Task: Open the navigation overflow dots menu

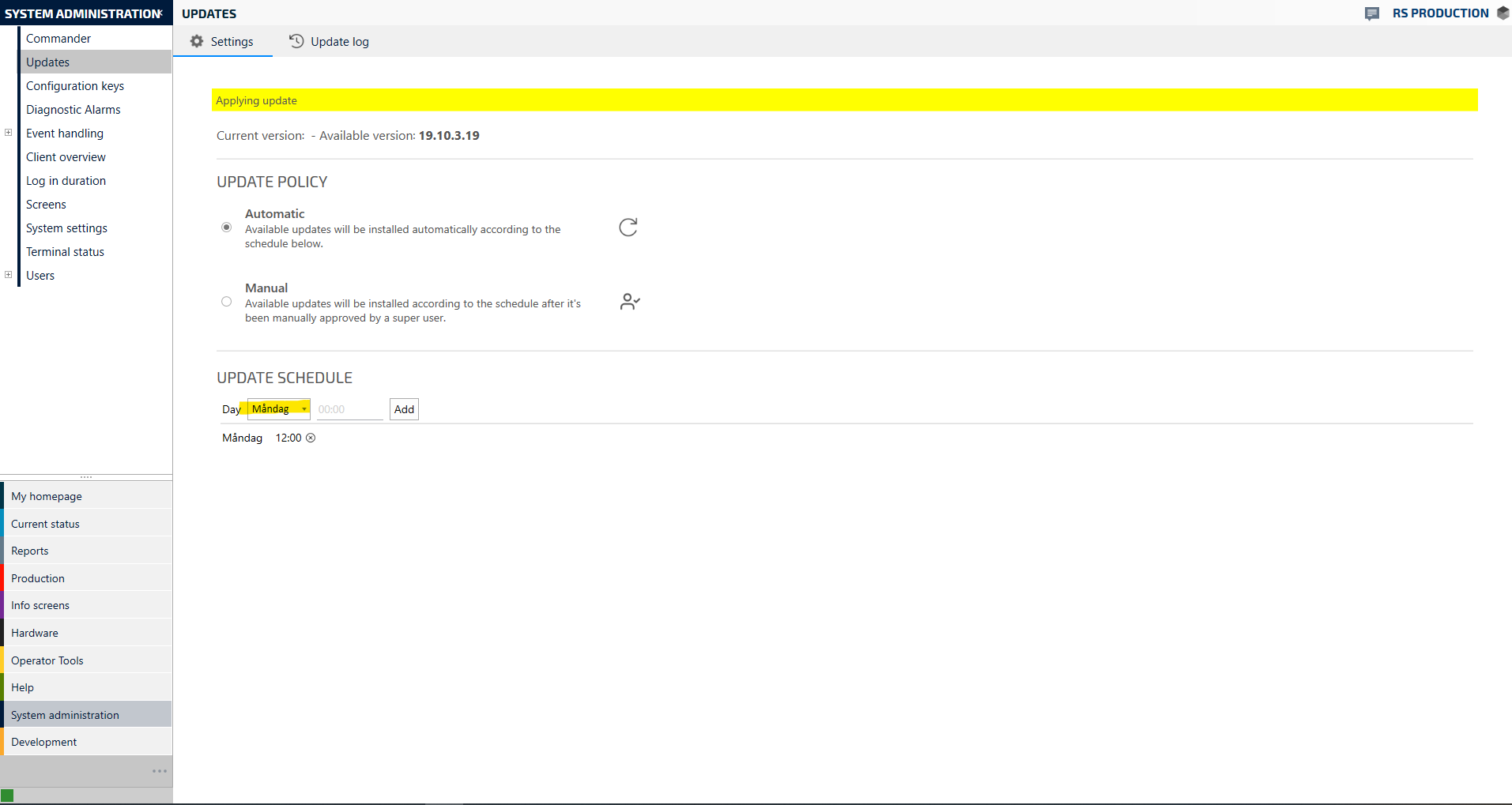Action: pyautogui.click(x=160, y=771)
